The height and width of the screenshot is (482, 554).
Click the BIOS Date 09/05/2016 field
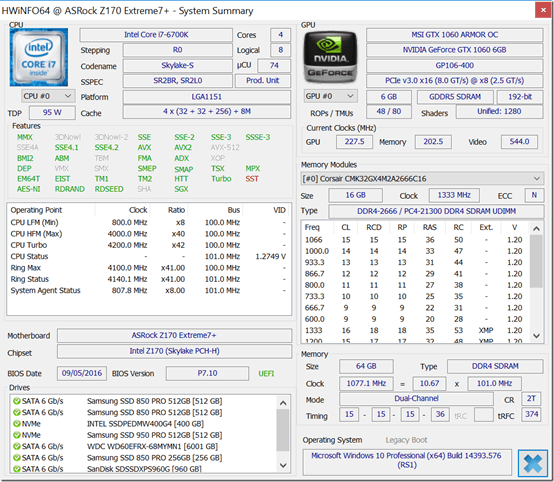click(x=82, y=374)
